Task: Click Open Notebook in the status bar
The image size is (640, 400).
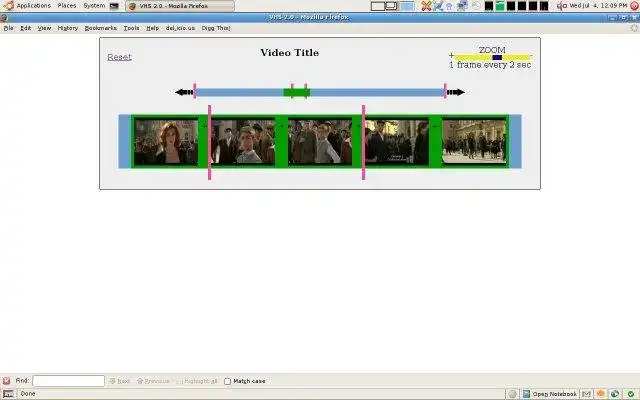Action: point(549,394)
